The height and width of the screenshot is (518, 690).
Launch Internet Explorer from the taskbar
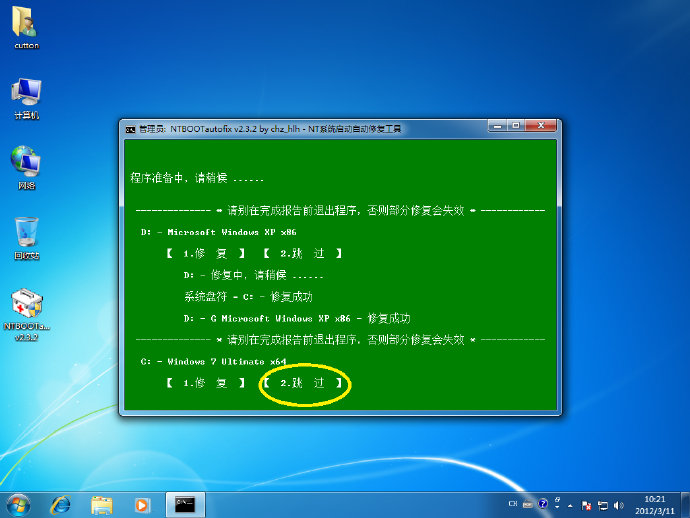click(x=61, y=505)
